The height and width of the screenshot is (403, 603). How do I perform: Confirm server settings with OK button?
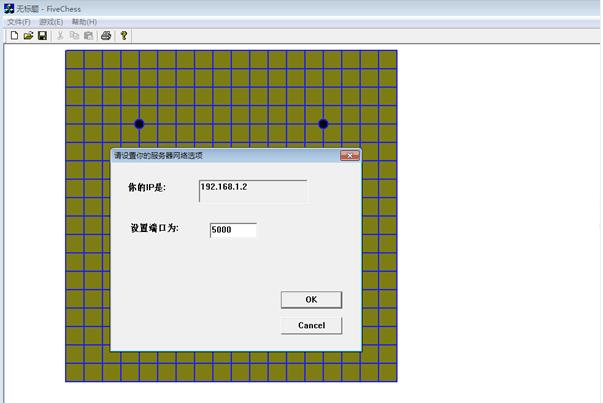[311, 300]
